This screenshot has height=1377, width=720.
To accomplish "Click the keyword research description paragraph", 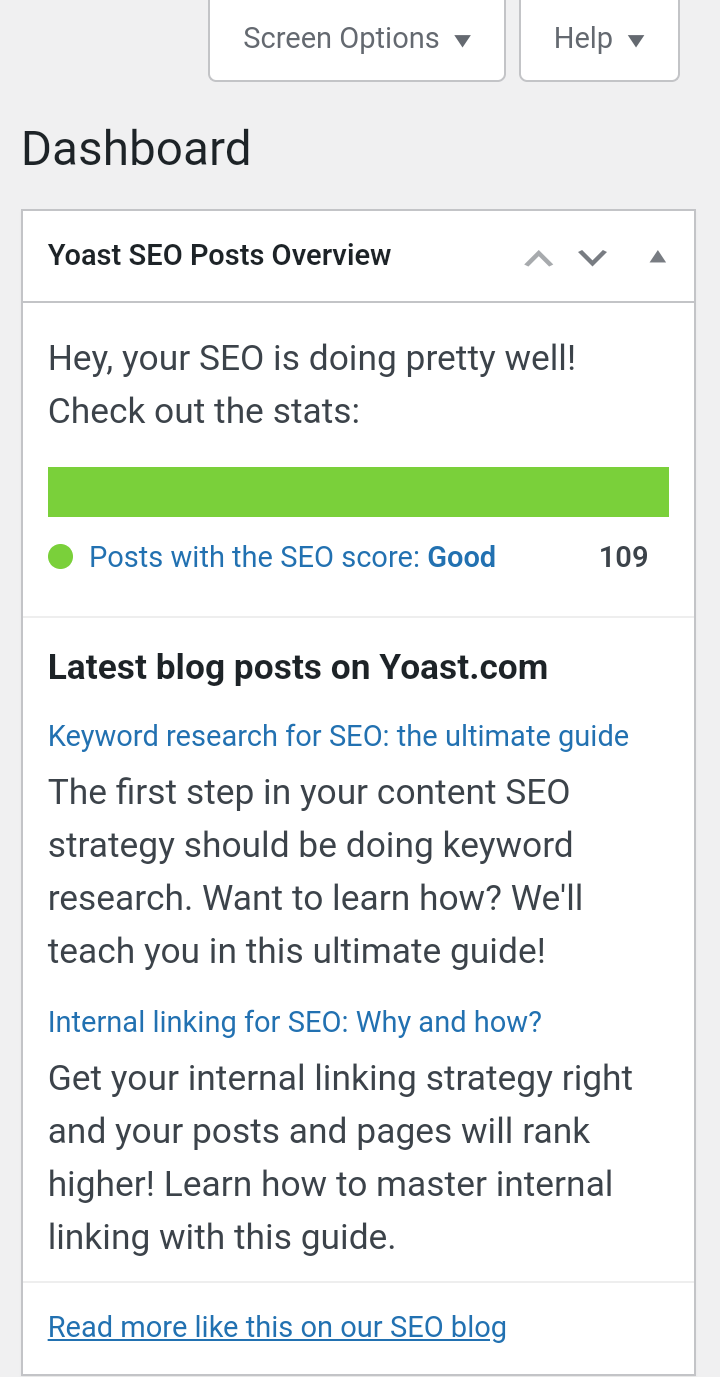I will [315, 871].
